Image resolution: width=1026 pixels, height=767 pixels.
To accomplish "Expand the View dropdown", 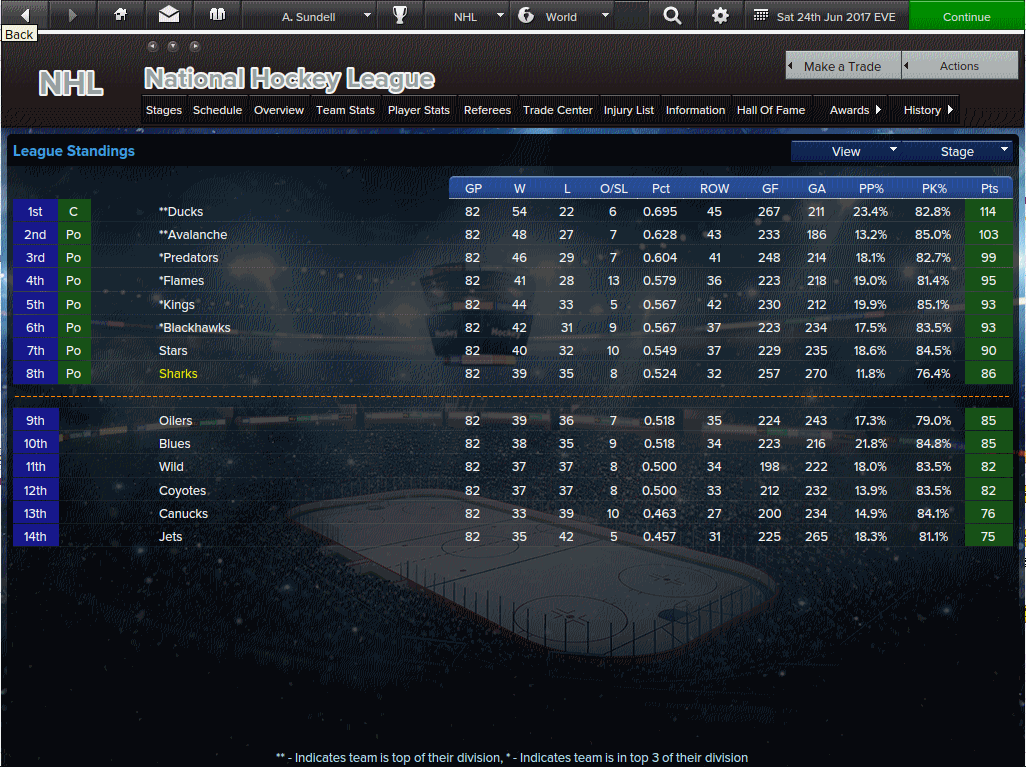I will click(846, 151).
